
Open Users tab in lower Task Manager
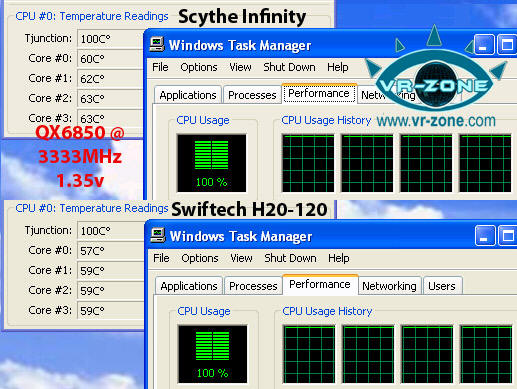(x=442, y=286)
